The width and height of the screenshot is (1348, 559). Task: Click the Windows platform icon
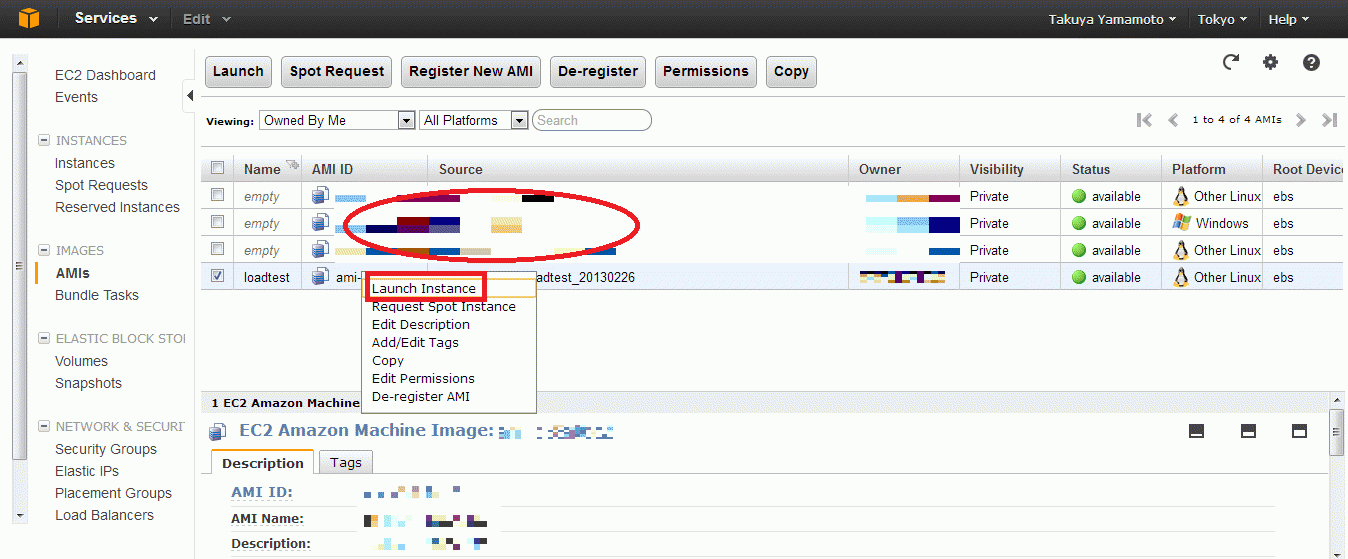[1181, 223]
